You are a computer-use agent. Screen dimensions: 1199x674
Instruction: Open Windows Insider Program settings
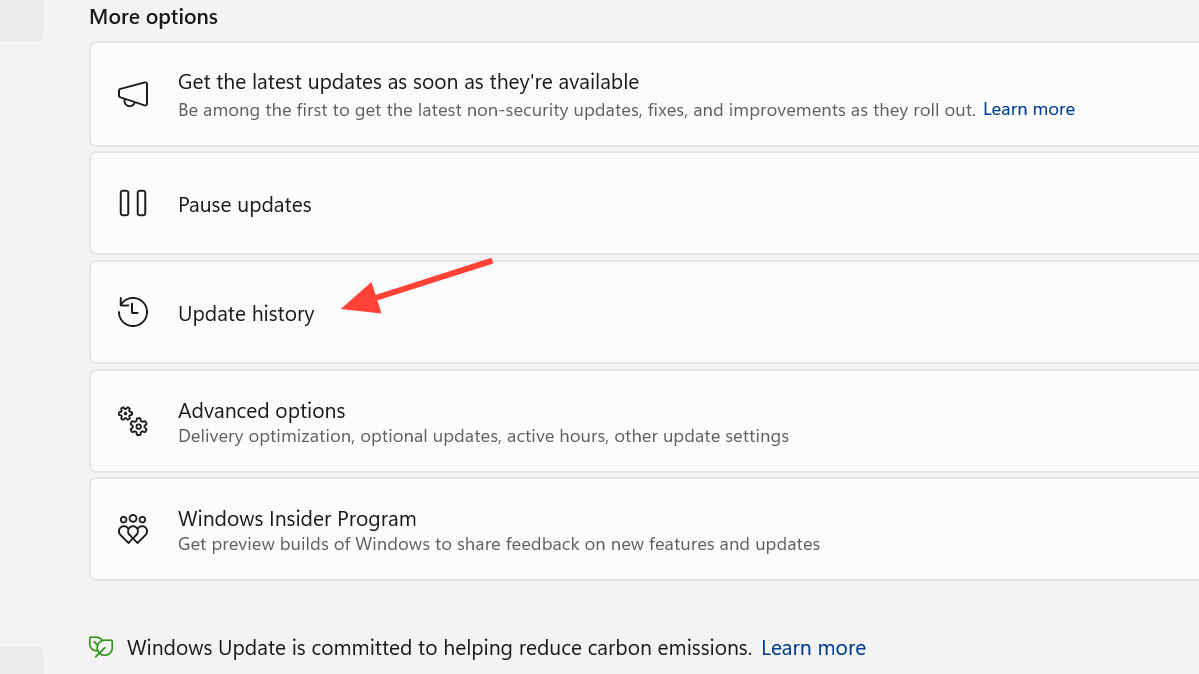click(297, 519)
